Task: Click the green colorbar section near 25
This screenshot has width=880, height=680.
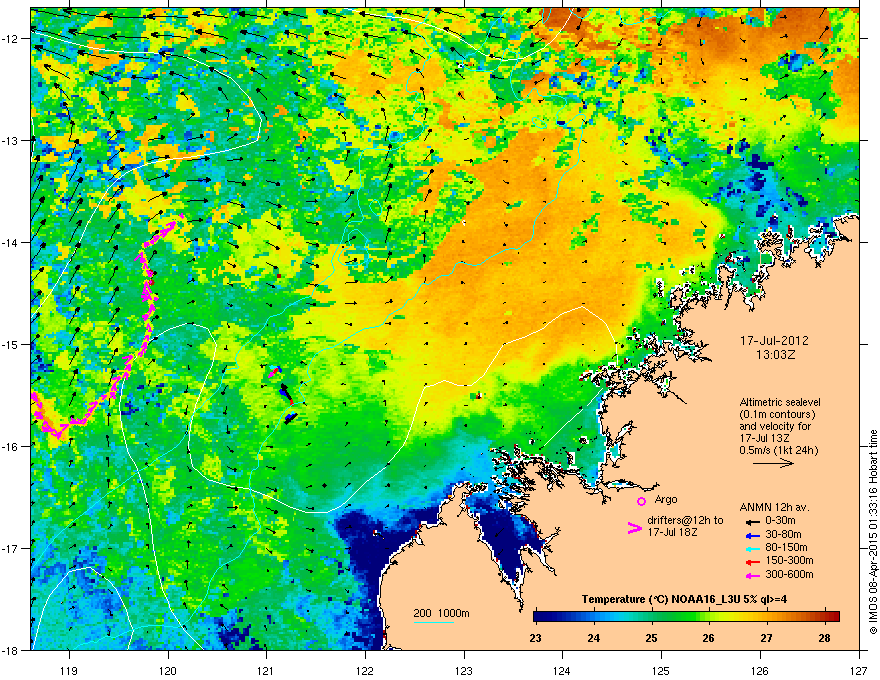Action: tap(651, 616)
